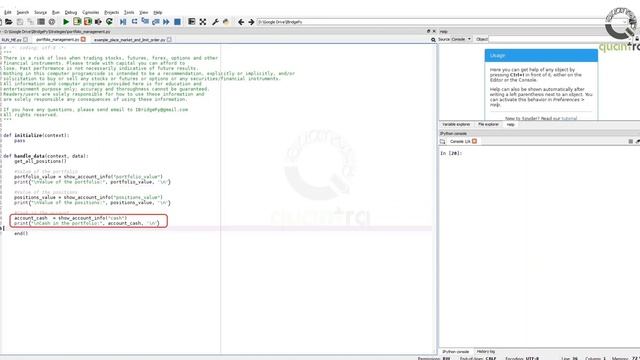Screen dimensions: 640x360
Task: Switch to the Variable explorer tab
Action: pos(456,124)
